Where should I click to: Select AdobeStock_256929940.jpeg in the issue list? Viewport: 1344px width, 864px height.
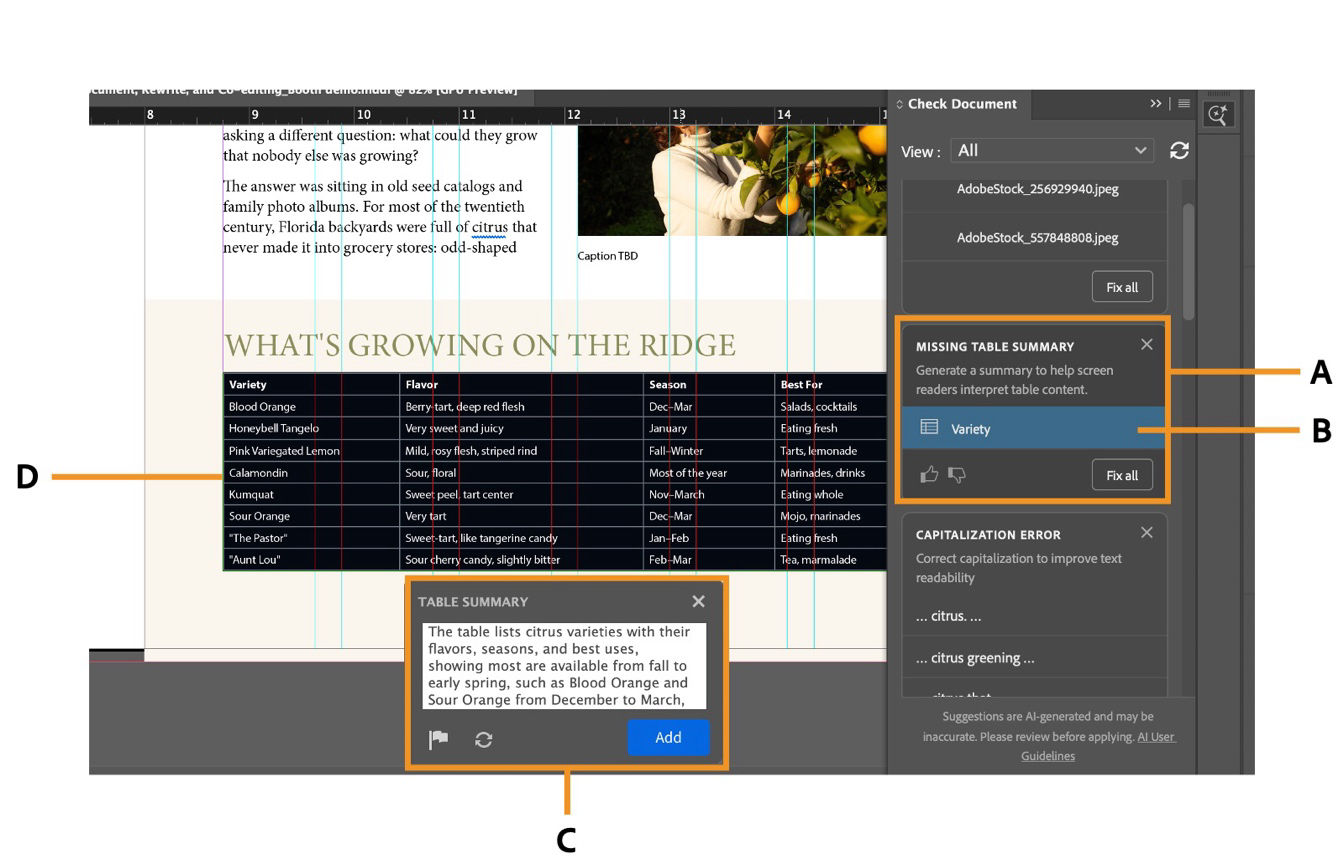[1037, 189]
